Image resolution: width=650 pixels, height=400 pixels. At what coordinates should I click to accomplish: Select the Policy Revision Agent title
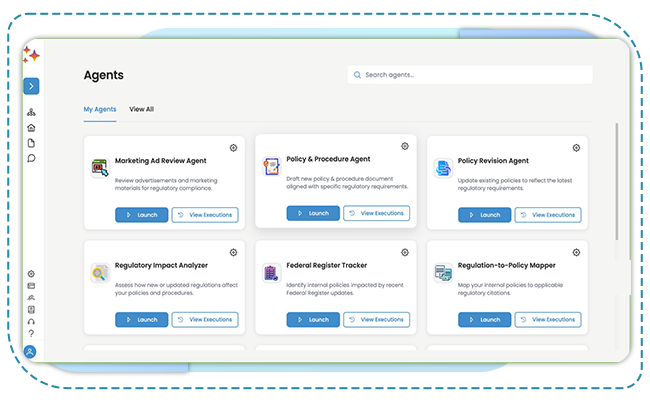coord(493,161)
